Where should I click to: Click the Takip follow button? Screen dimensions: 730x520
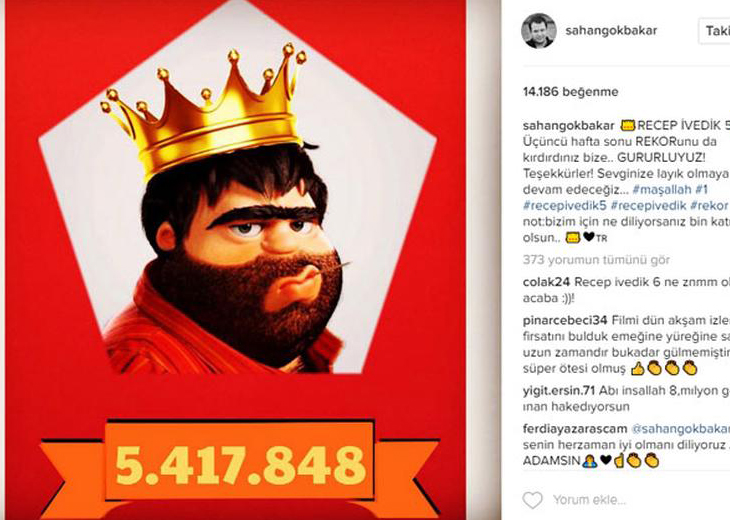[715, 31]
